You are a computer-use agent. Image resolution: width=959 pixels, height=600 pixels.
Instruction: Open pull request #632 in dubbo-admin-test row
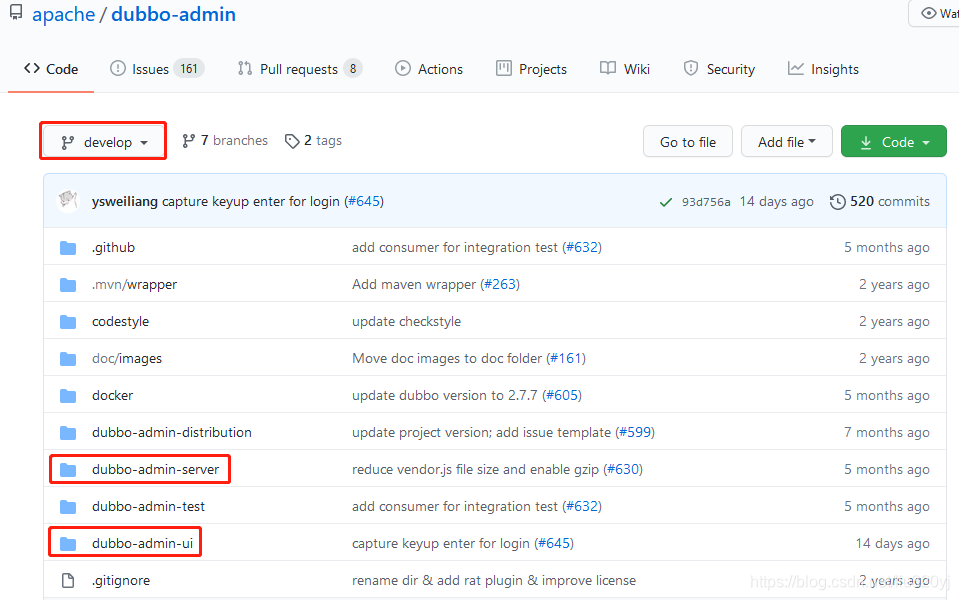pyautogui.click(x=582, y=506)
